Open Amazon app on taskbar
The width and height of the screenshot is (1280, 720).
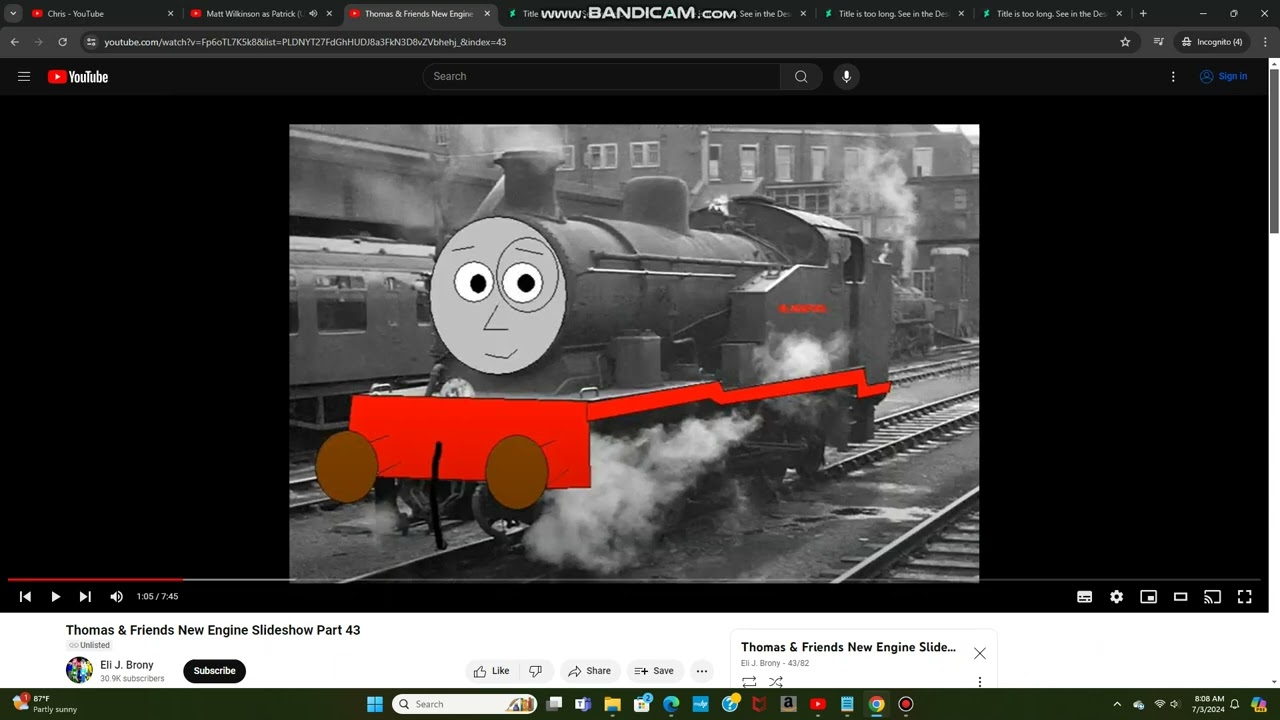pyautogui.click(x=788, y=704)
